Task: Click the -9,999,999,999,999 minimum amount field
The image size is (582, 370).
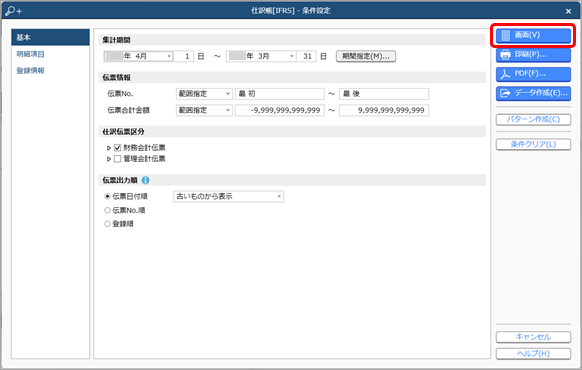Action: point(279,110)
